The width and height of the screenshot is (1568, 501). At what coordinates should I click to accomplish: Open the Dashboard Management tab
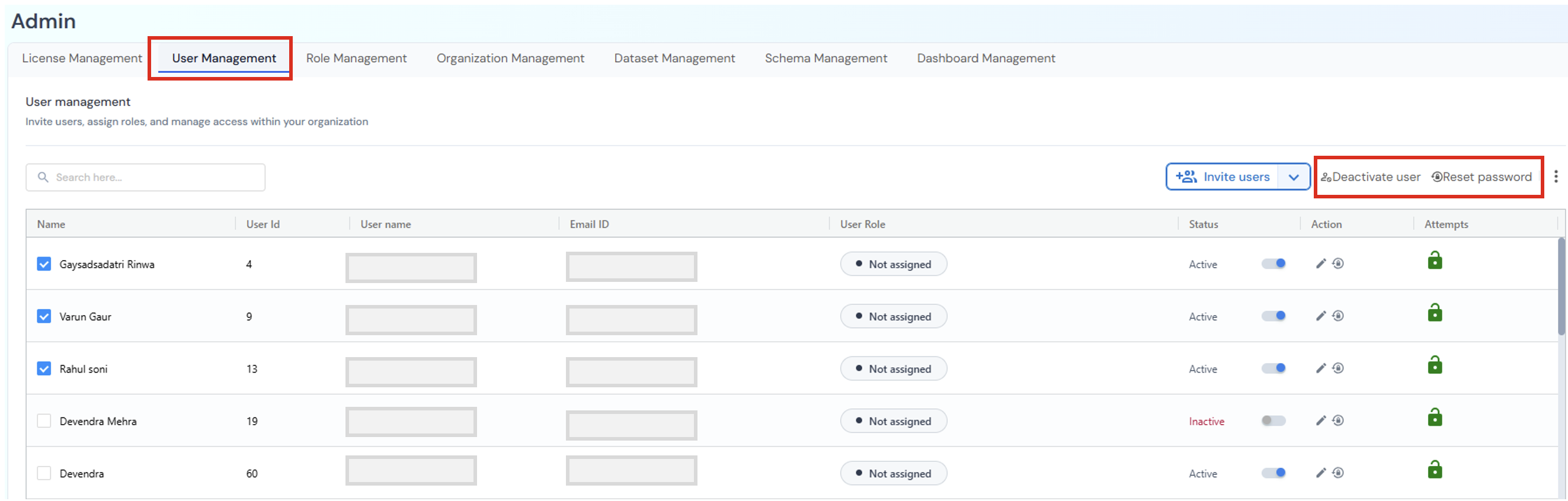985,59
